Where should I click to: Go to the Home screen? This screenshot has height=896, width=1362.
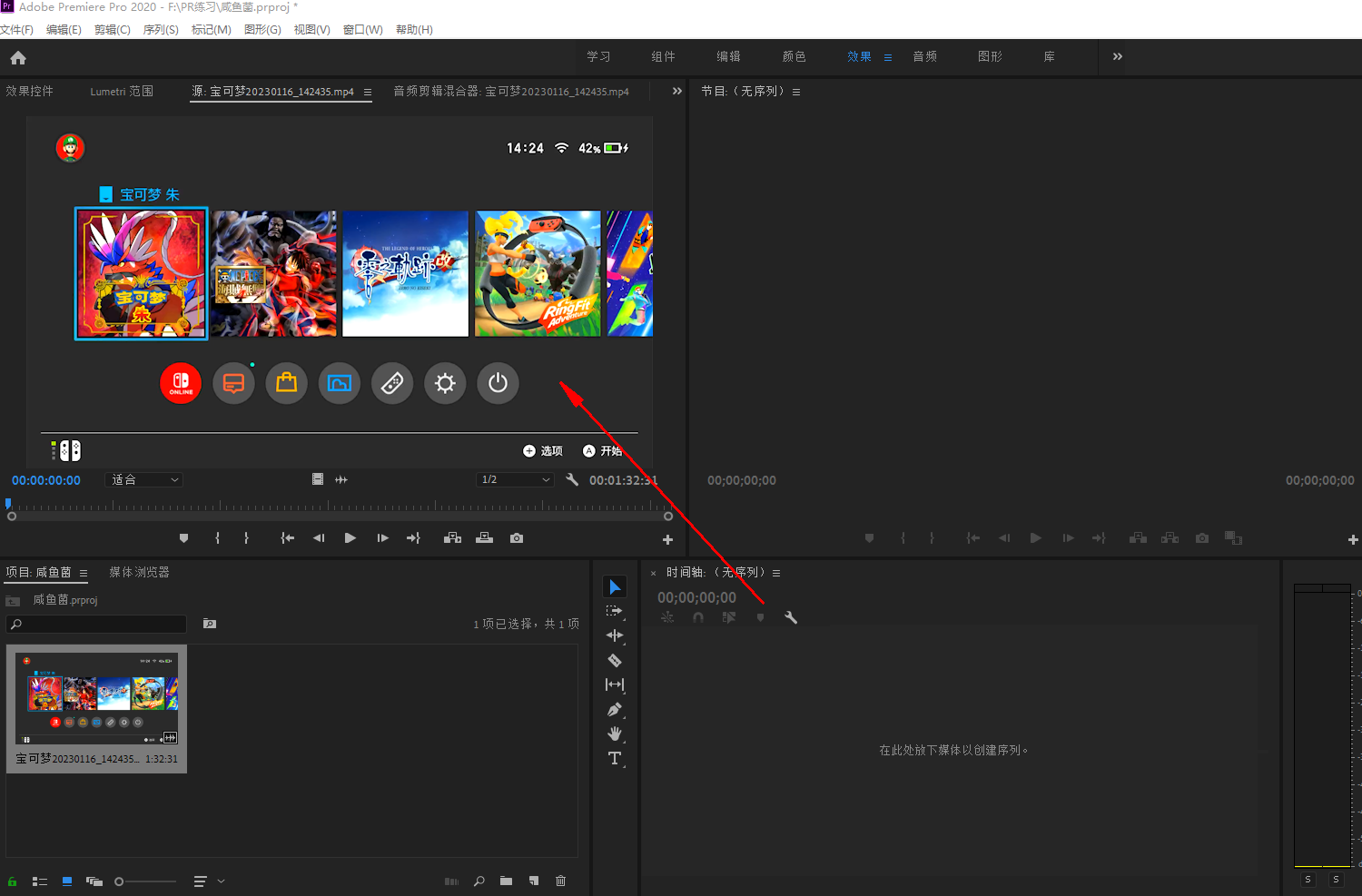coord(18,57)
